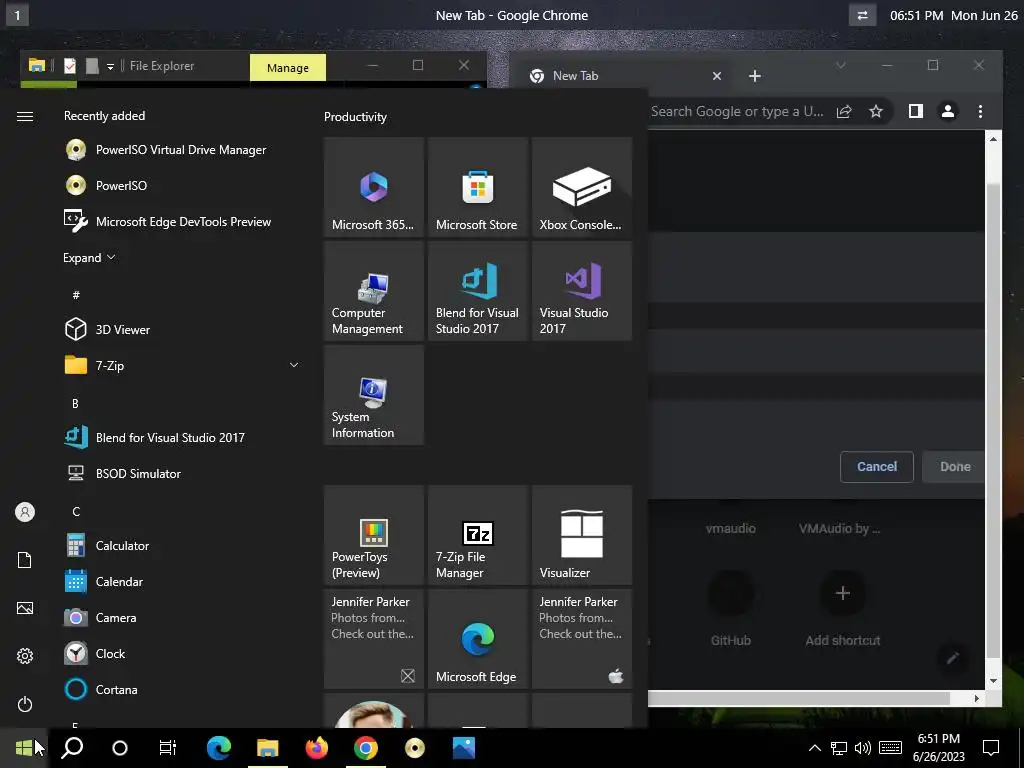The image size is (1024, 768).
Task: Select Manage tab in File Explorer
Action: coord(288,68)
